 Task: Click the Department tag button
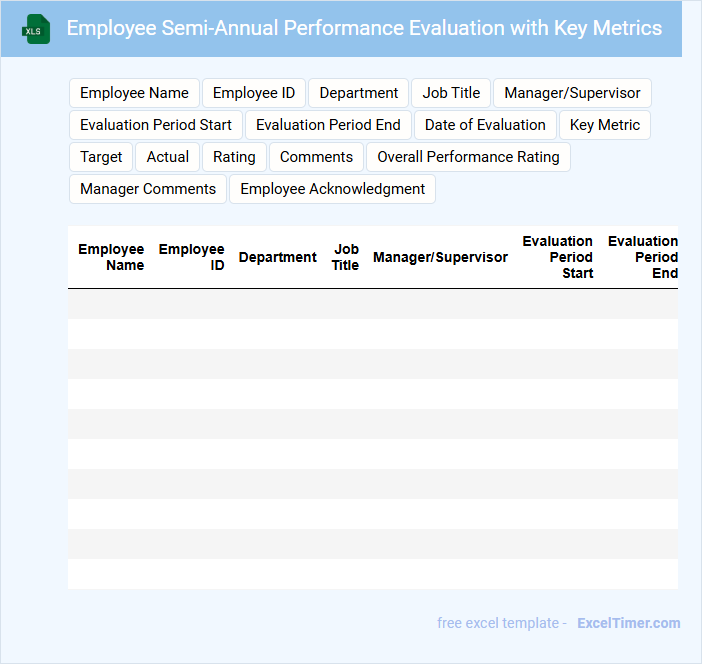pos(358,93)
